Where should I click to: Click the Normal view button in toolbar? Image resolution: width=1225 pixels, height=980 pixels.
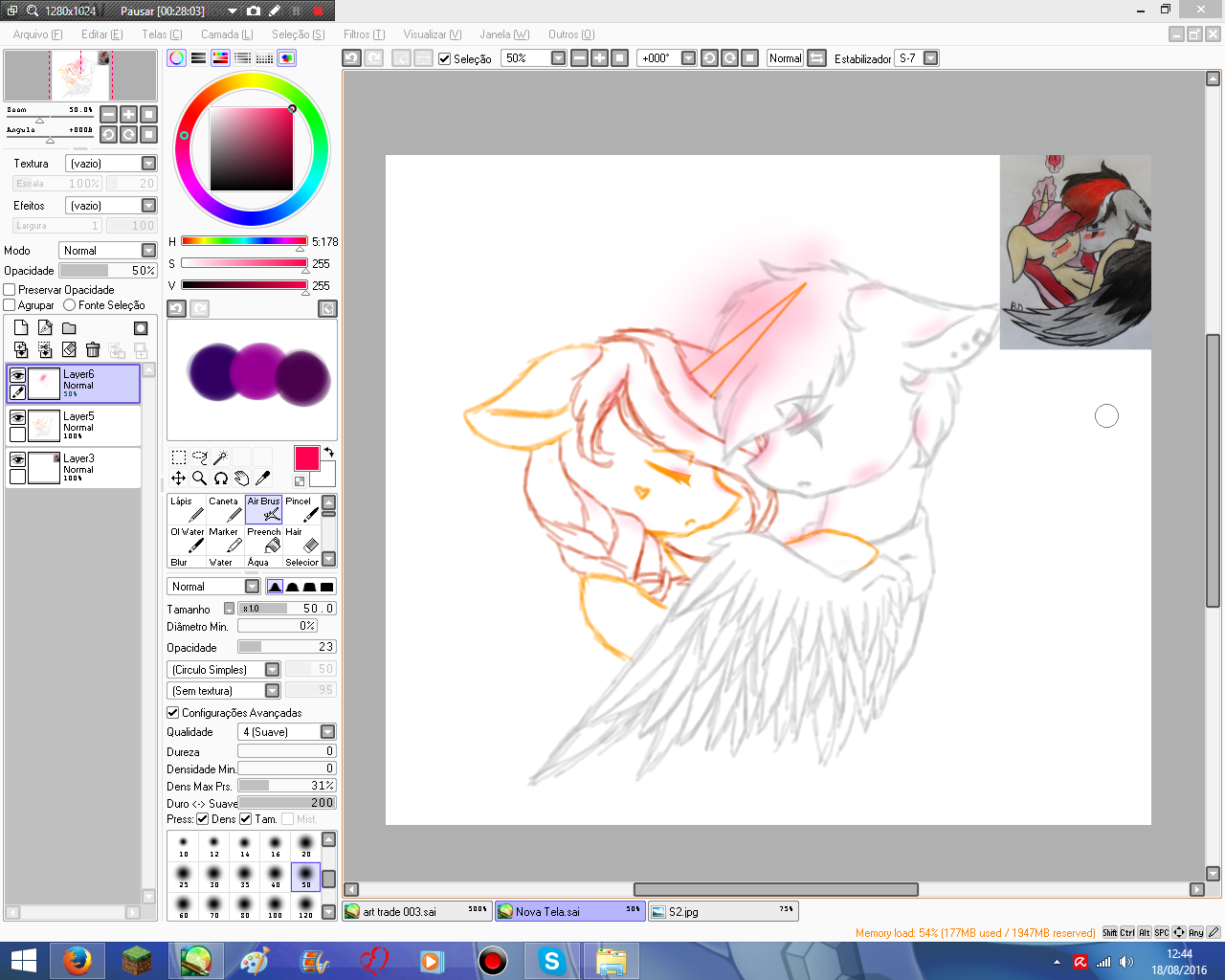[785, 57]
